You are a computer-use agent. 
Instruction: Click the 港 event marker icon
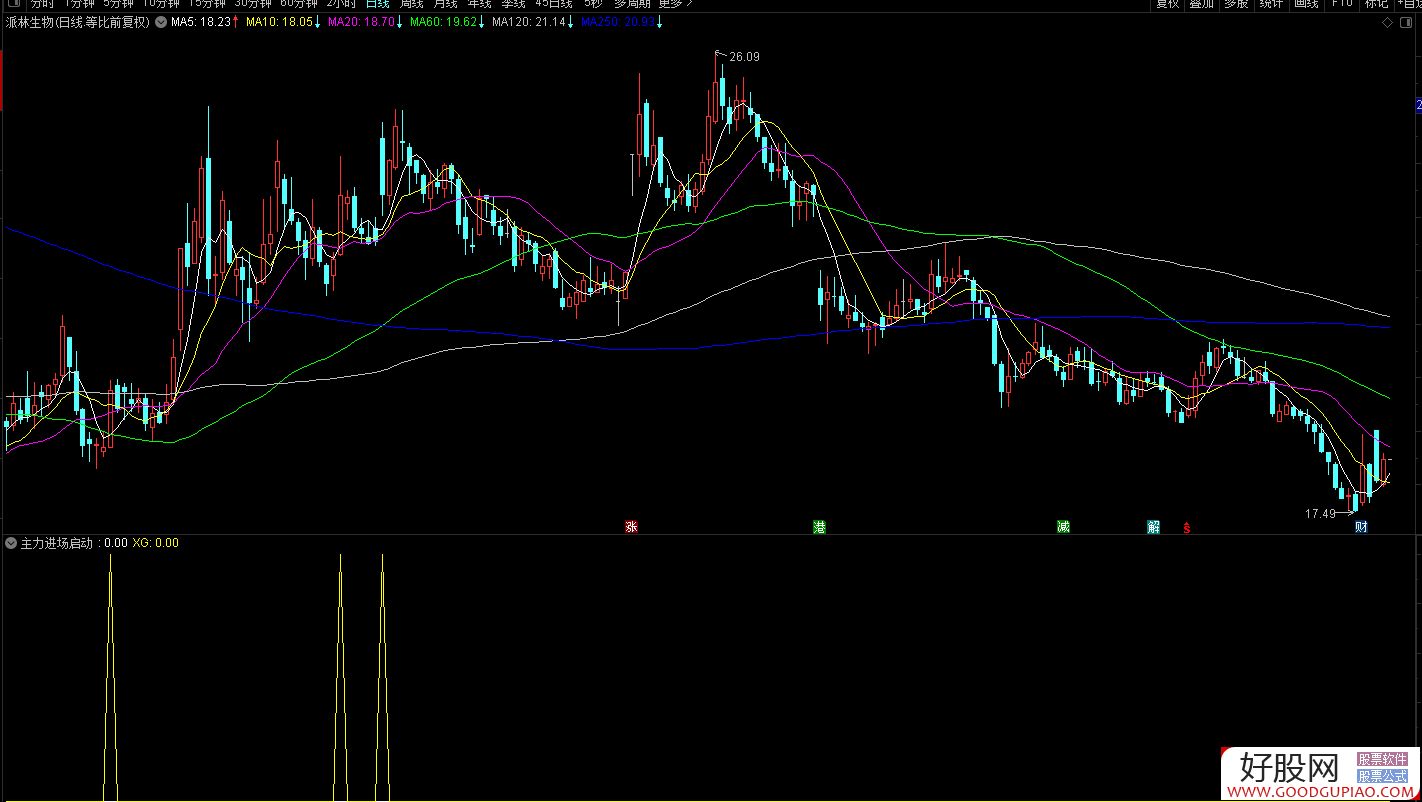tap(819, 527)
